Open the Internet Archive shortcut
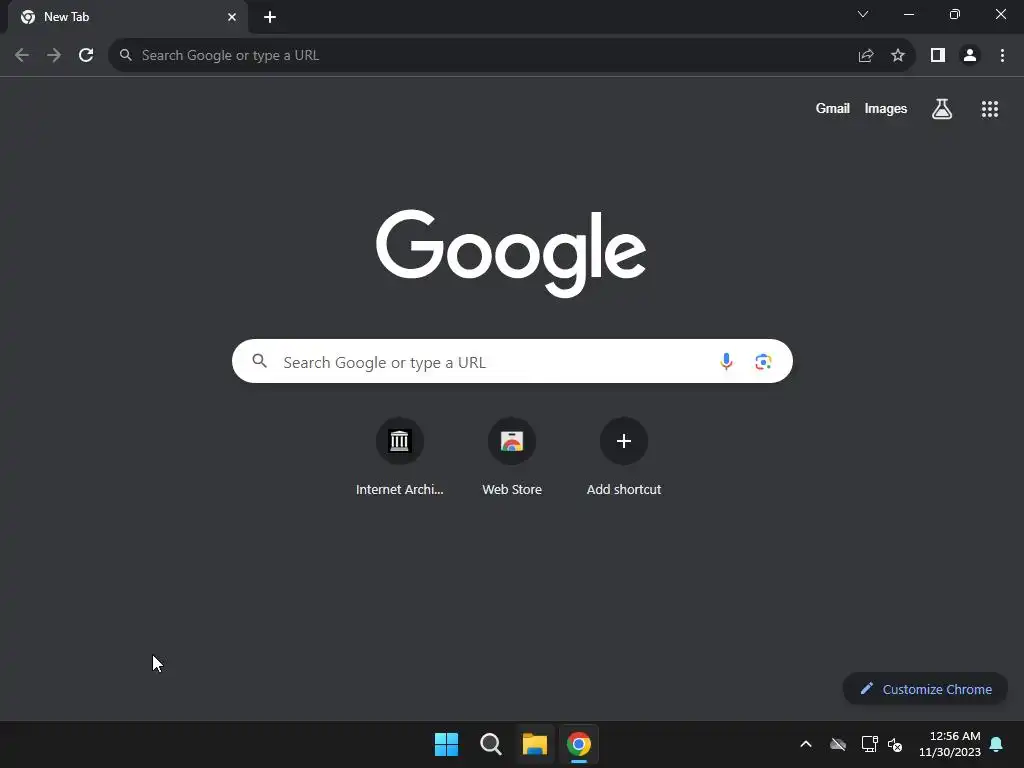Image resolution: width=1024 pixels, height=768 pixels. (400, 458)
